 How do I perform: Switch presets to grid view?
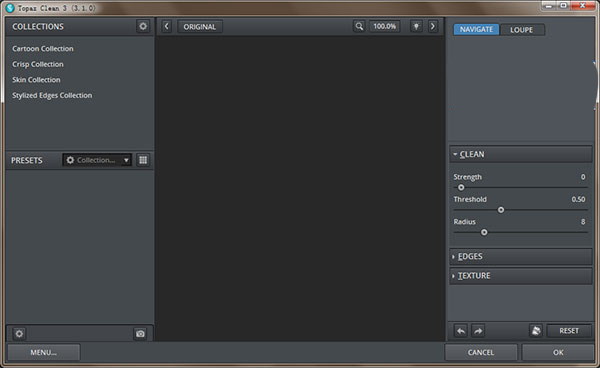pos(143,160)
